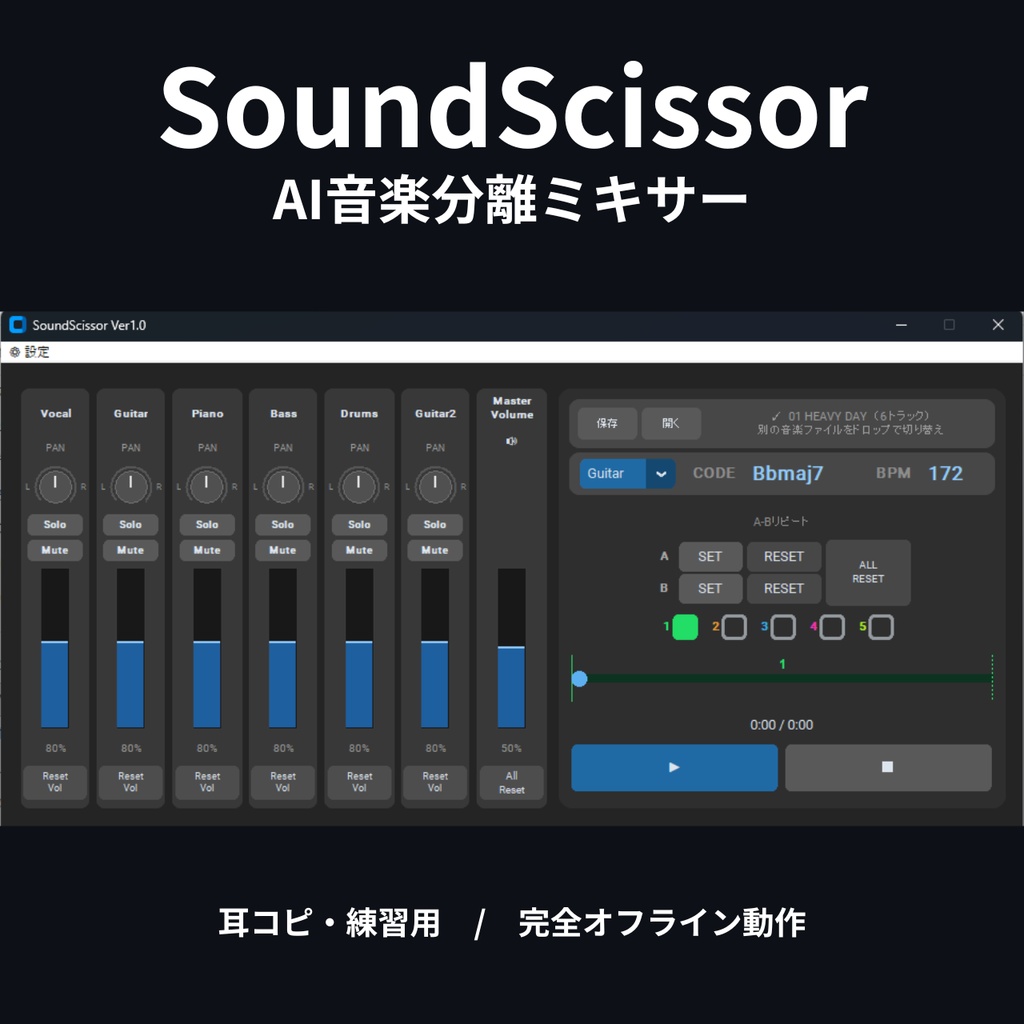The height and width of the screenshot is (1024, 1024).
Task: Reset Vol for the Guitar track
Action: coord(131,782)
